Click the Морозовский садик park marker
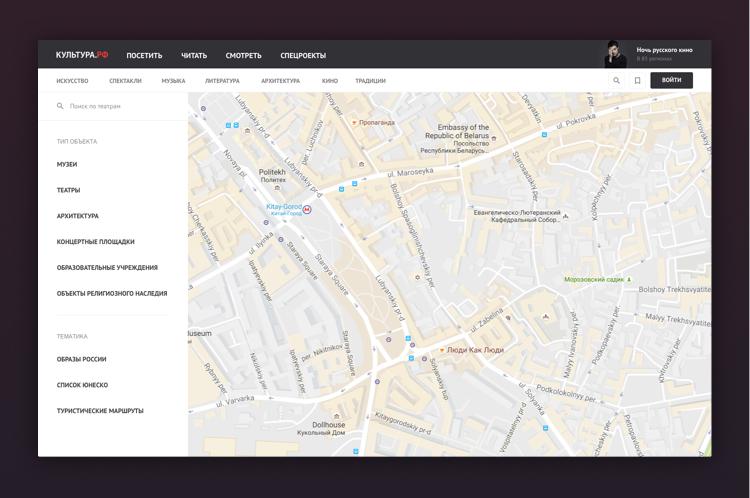The image size is (750, 498). coord(629,280)
